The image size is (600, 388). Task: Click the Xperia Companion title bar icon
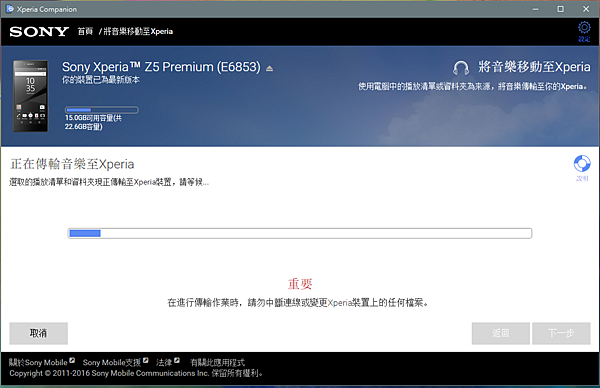[x=10, y=9]
